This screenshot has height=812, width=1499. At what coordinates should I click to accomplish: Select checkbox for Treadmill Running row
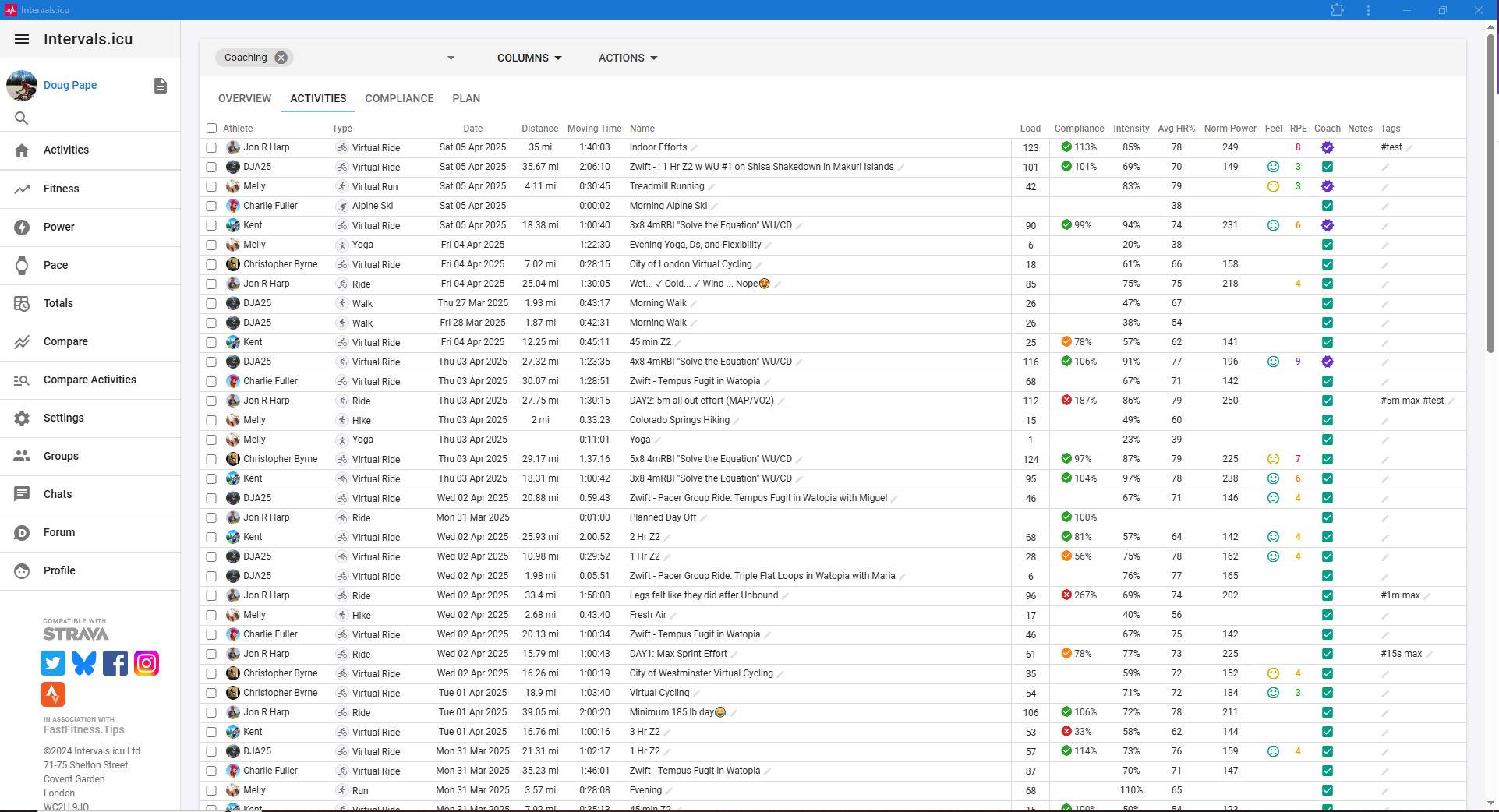point(211,186)
